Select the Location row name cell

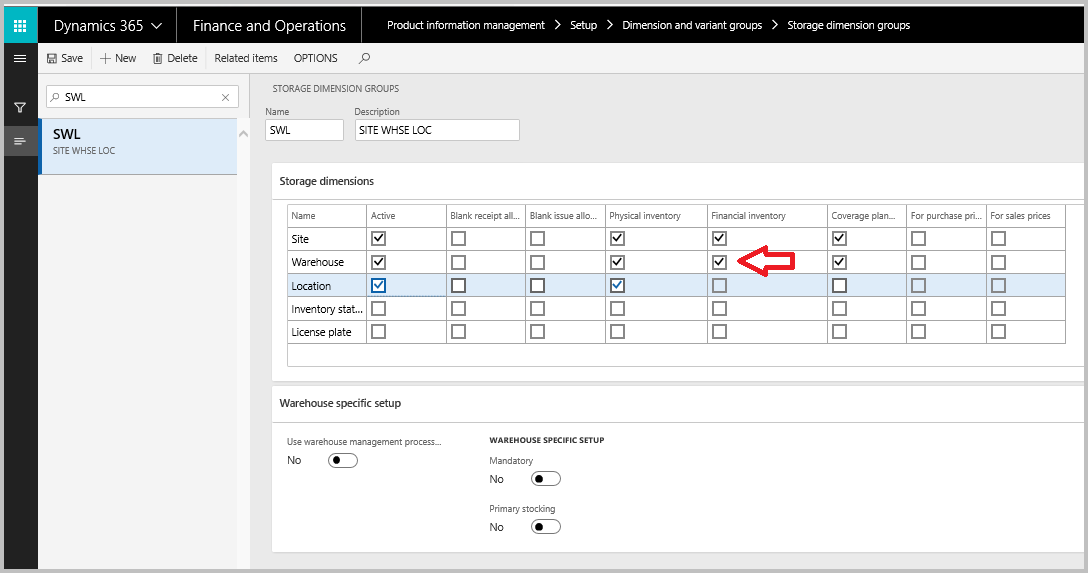coord(327,286)
